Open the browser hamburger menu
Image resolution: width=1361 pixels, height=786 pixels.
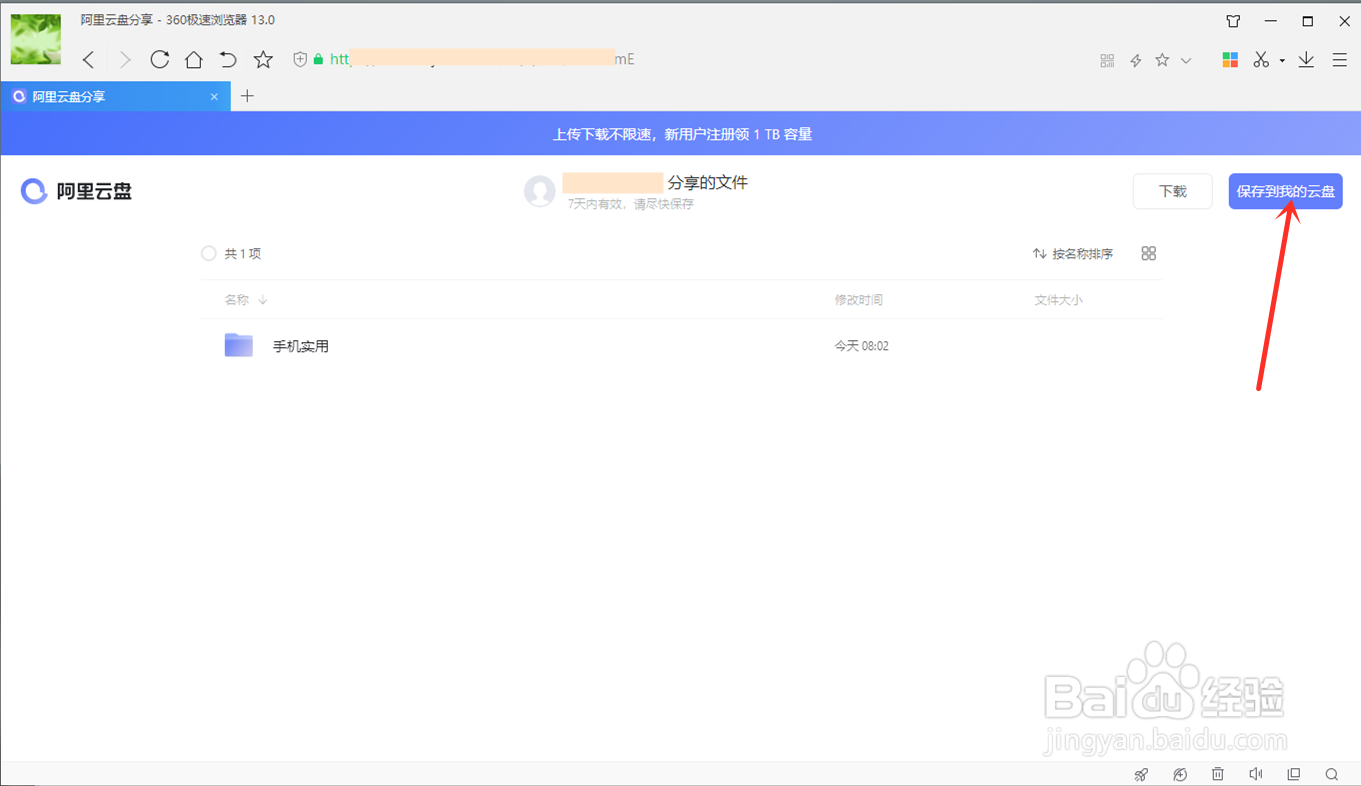(x=1340, y=60)
